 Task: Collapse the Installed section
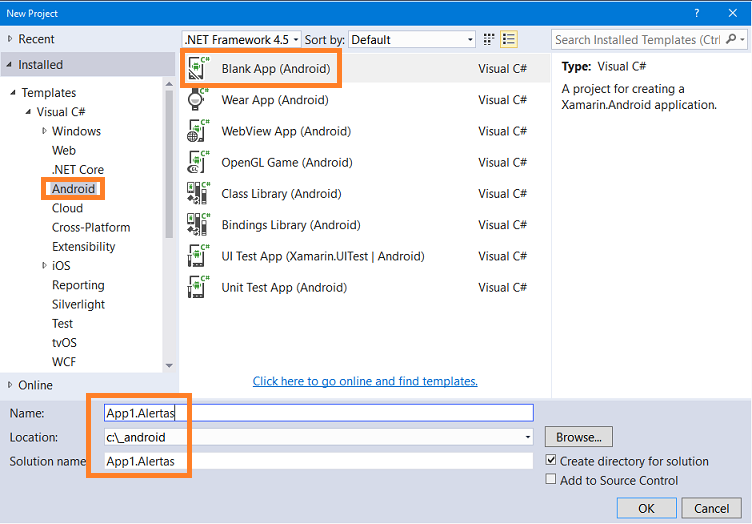click(x=9, y=64)
